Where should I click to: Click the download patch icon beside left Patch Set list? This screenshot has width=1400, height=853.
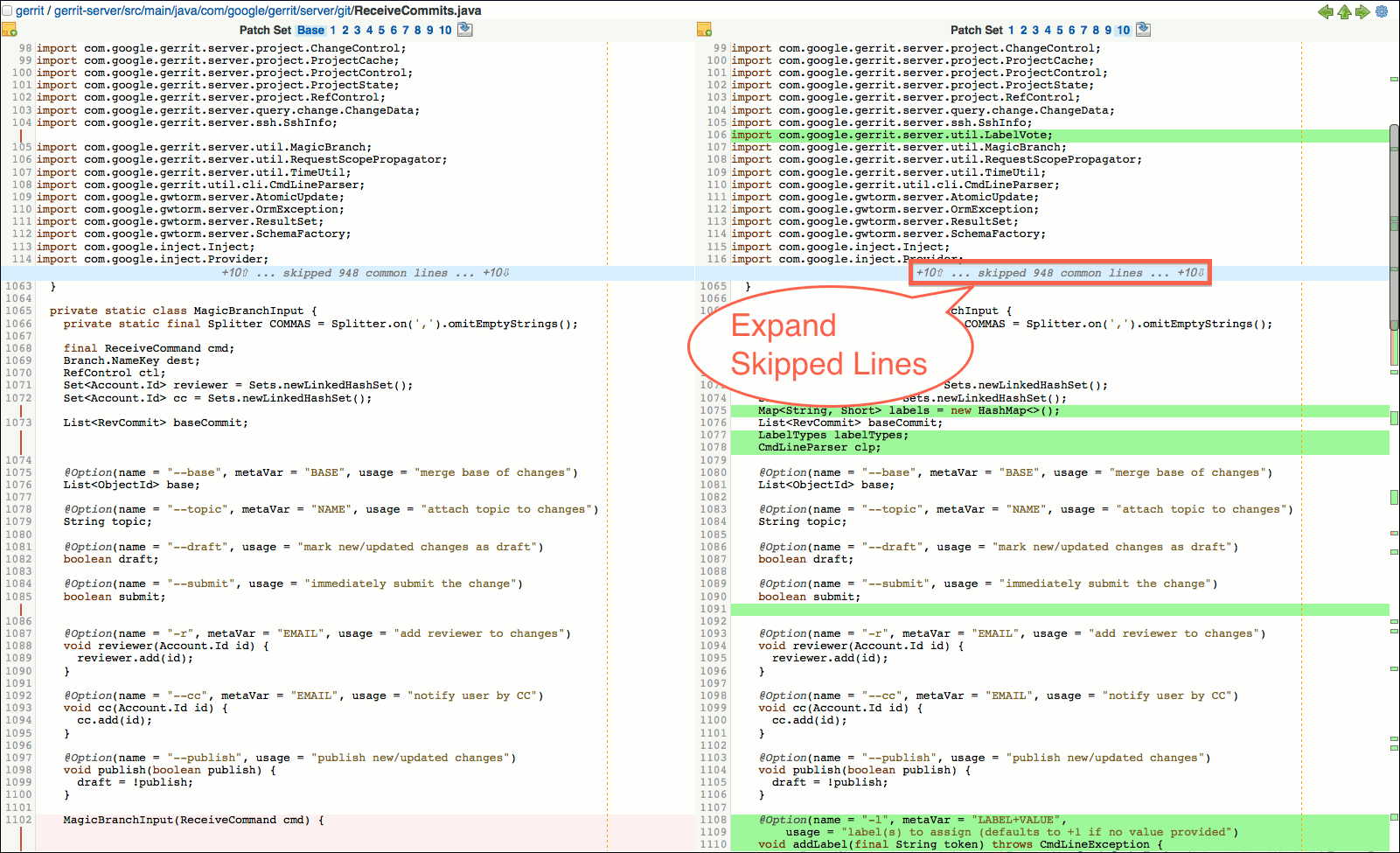point(464,29)
